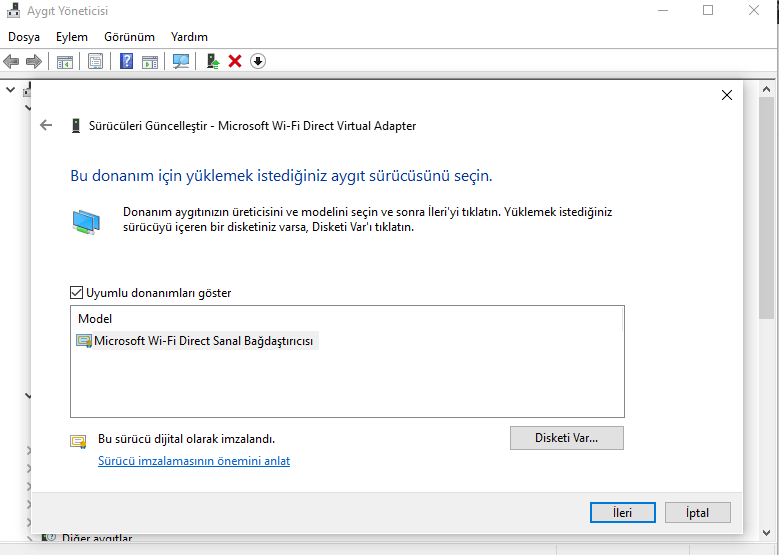Go back using the dialog's left arrow
This screenshot has width=779, height=555.
click(x=46, y=125)
